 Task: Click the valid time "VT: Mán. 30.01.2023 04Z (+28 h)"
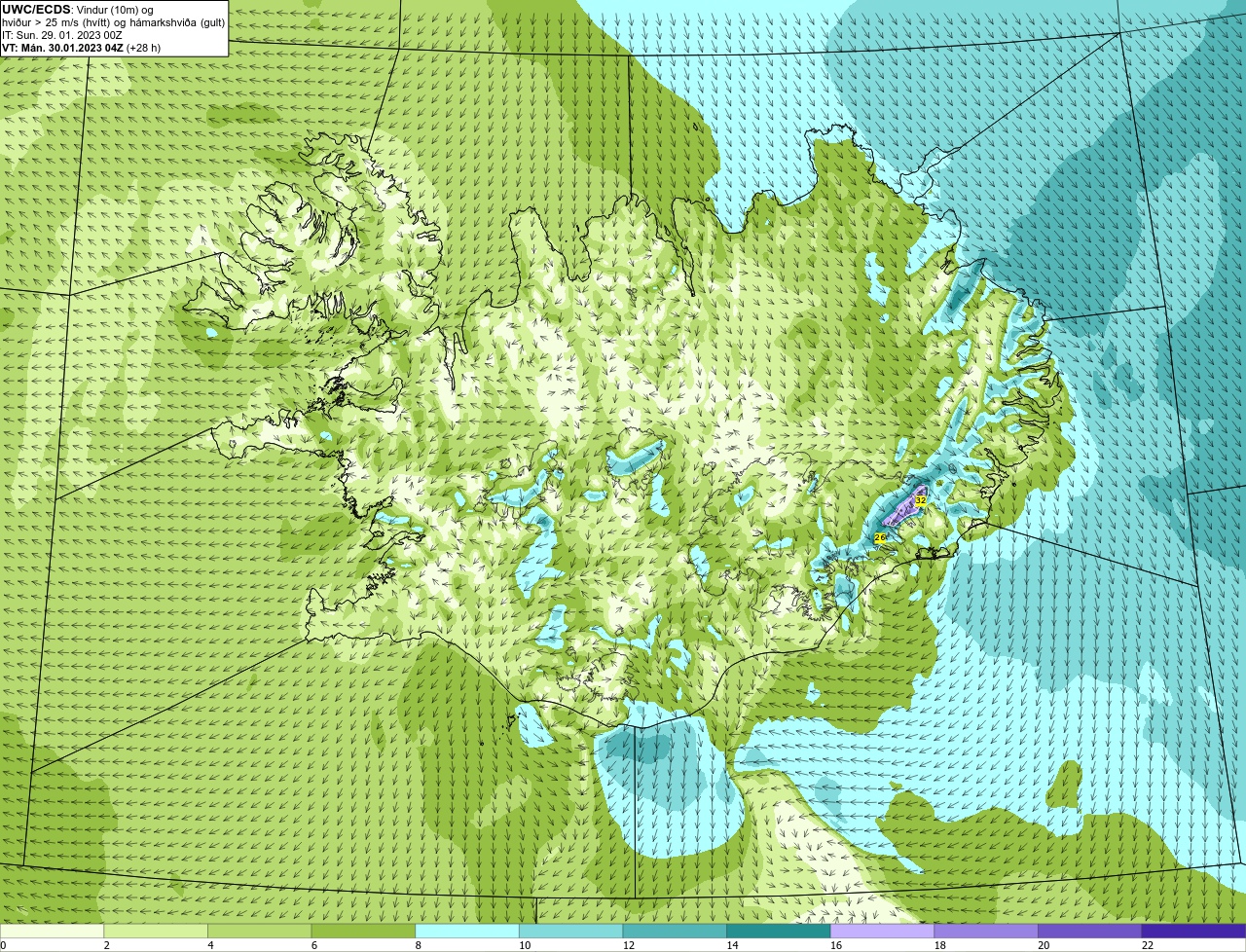(x=82, y=47)
